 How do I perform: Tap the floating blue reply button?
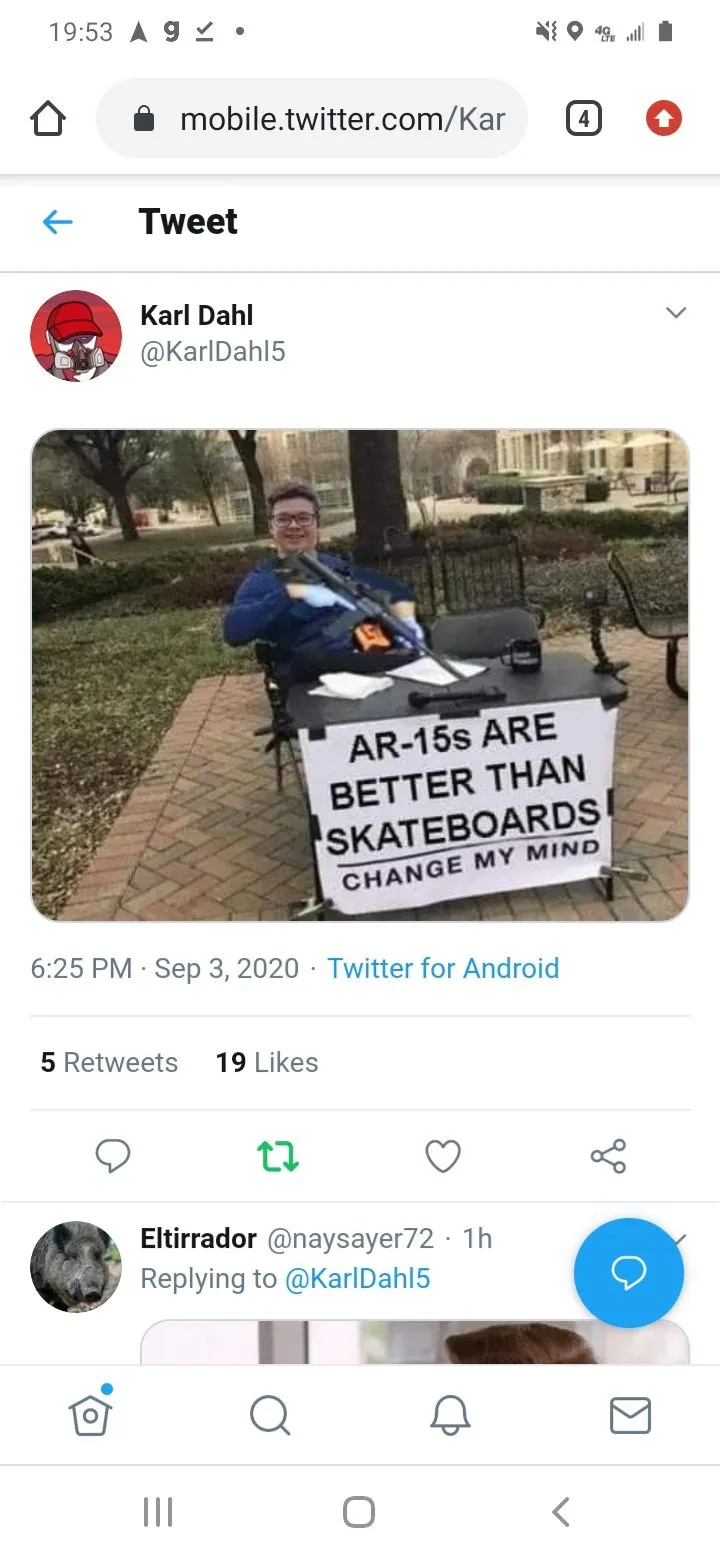[628, 1272]
